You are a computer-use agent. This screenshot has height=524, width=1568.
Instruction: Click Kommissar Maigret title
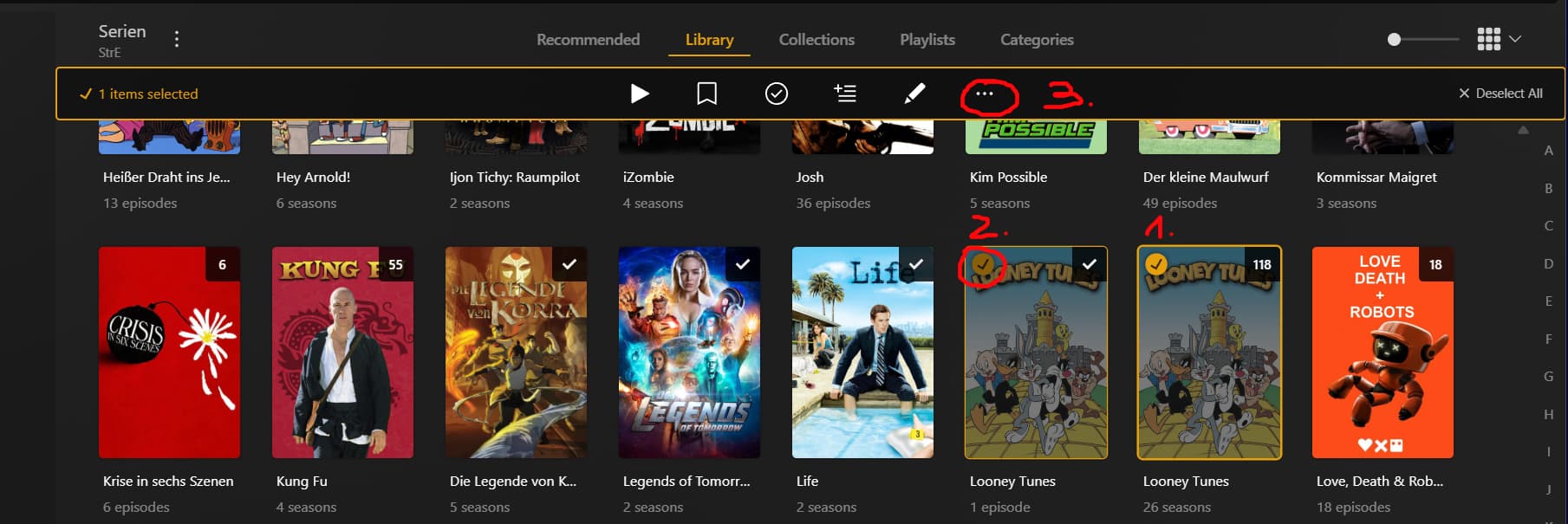click(1376, 177)
